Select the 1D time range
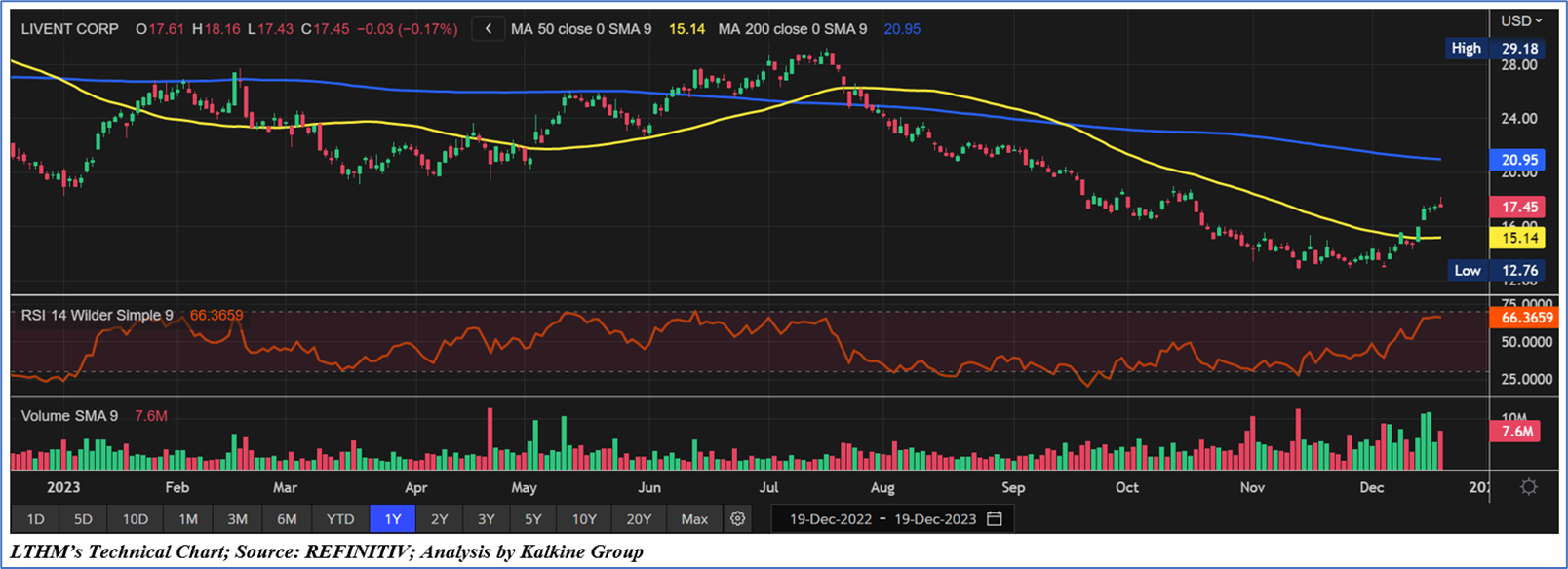Image resolution: width=1568 pixels, height=569 pixels. 35,518
